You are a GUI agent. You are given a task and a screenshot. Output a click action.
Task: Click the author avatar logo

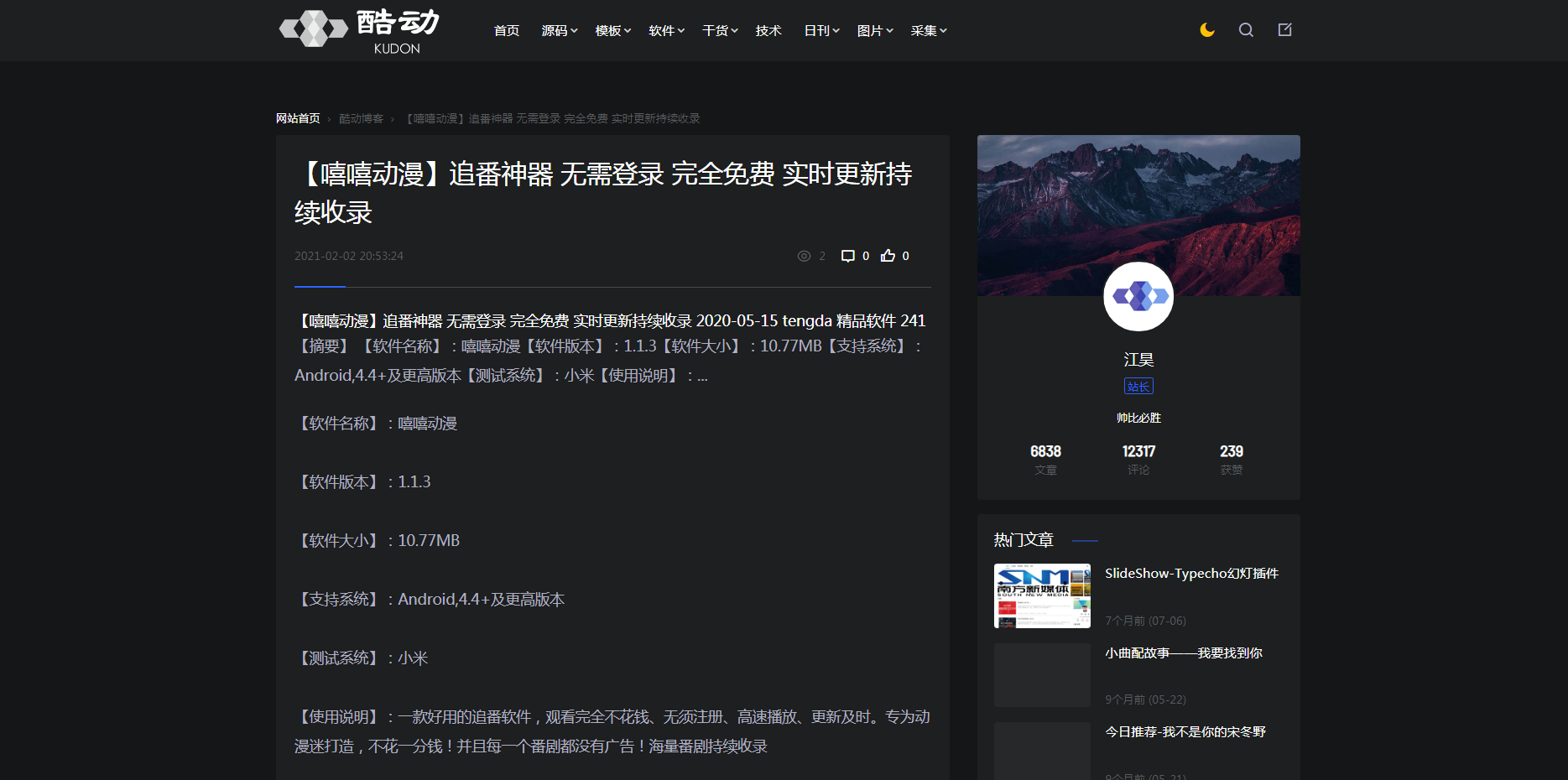point(1138,296)
